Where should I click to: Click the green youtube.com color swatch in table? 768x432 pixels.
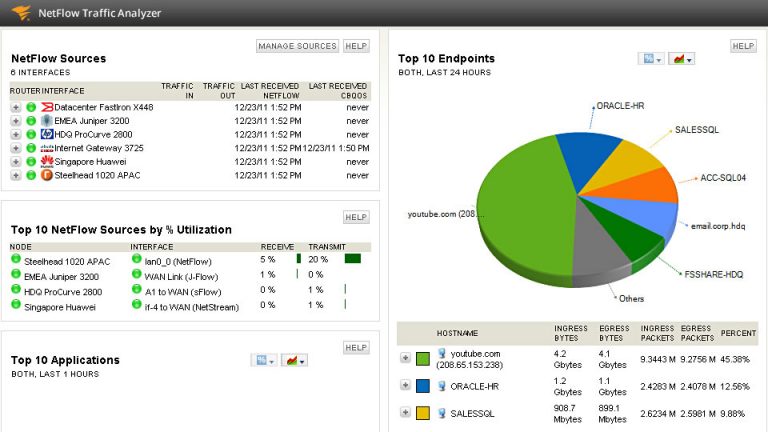pyautogui.click(x=423, y=358)
